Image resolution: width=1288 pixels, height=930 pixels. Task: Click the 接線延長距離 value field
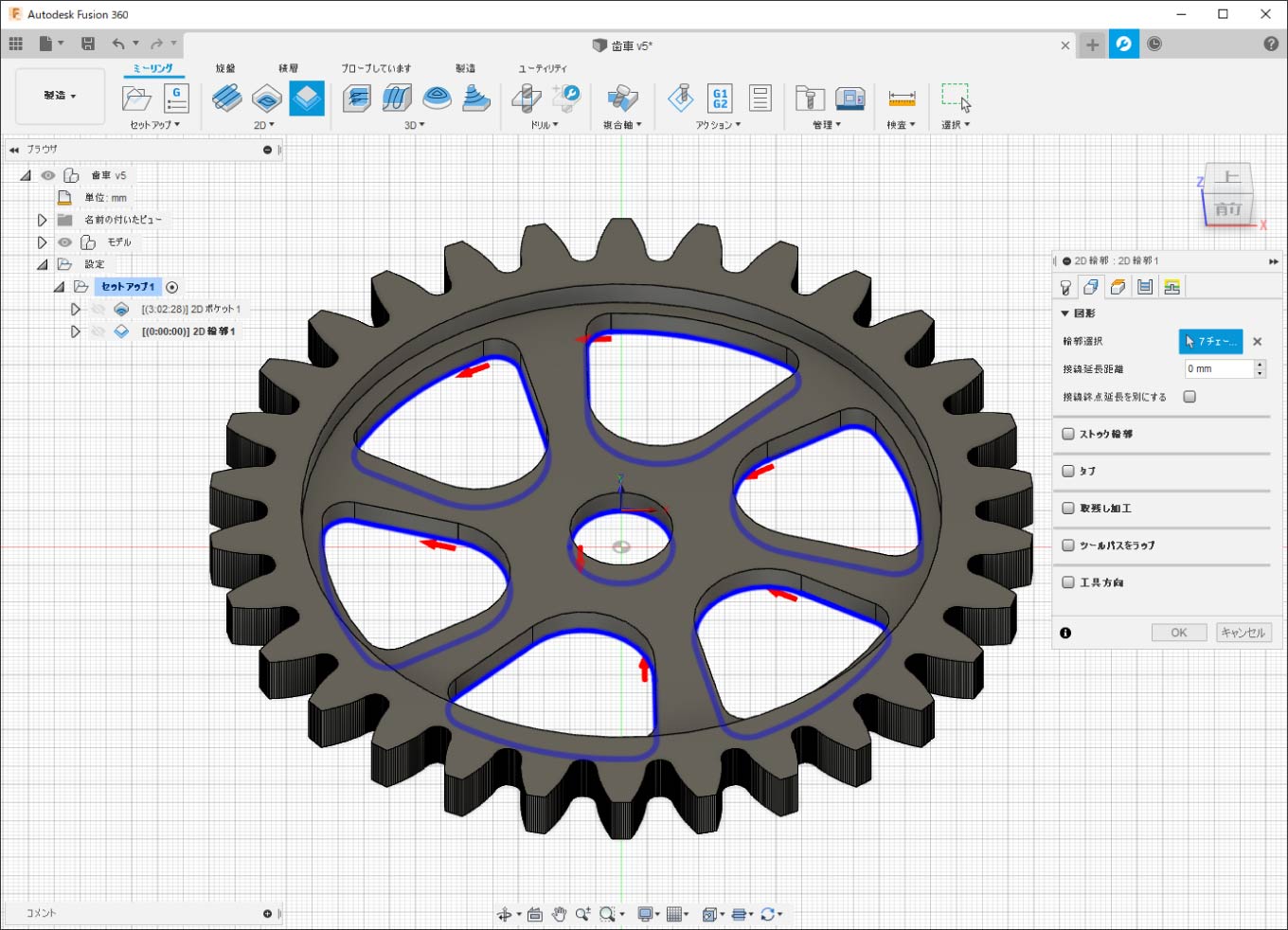click(x=1219, y=369)
